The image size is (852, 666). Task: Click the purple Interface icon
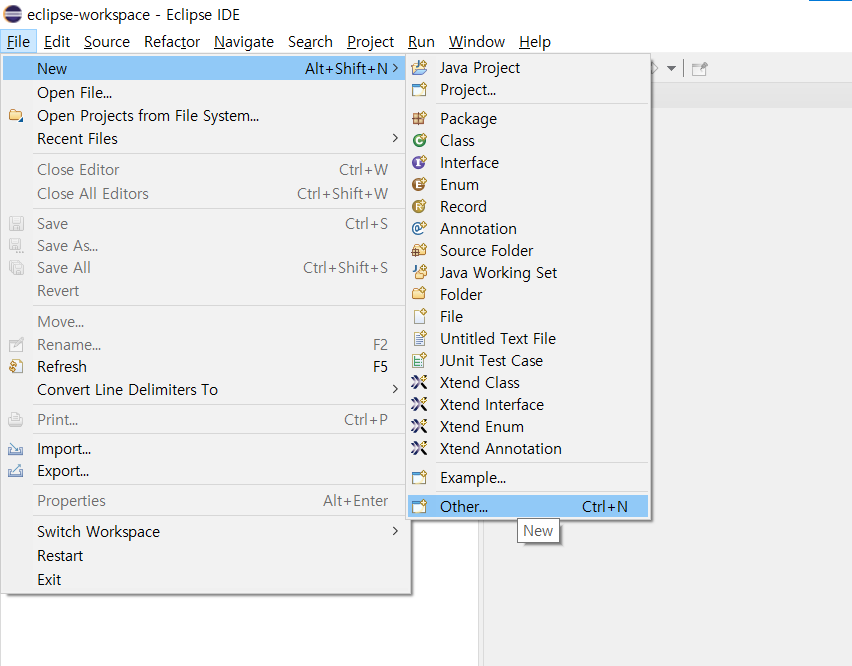coord(419,162)
